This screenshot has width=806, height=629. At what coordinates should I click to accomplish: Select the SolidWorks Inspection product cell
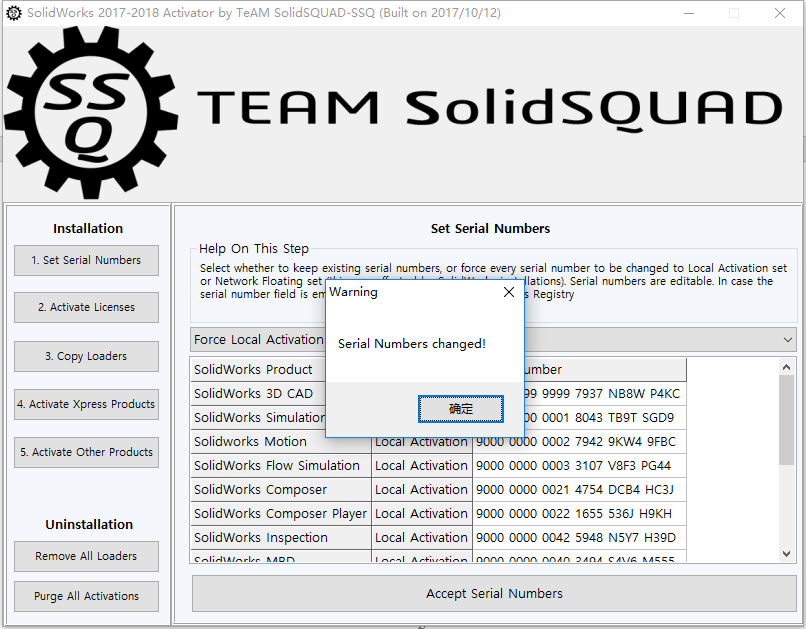(x=281, y=538)
